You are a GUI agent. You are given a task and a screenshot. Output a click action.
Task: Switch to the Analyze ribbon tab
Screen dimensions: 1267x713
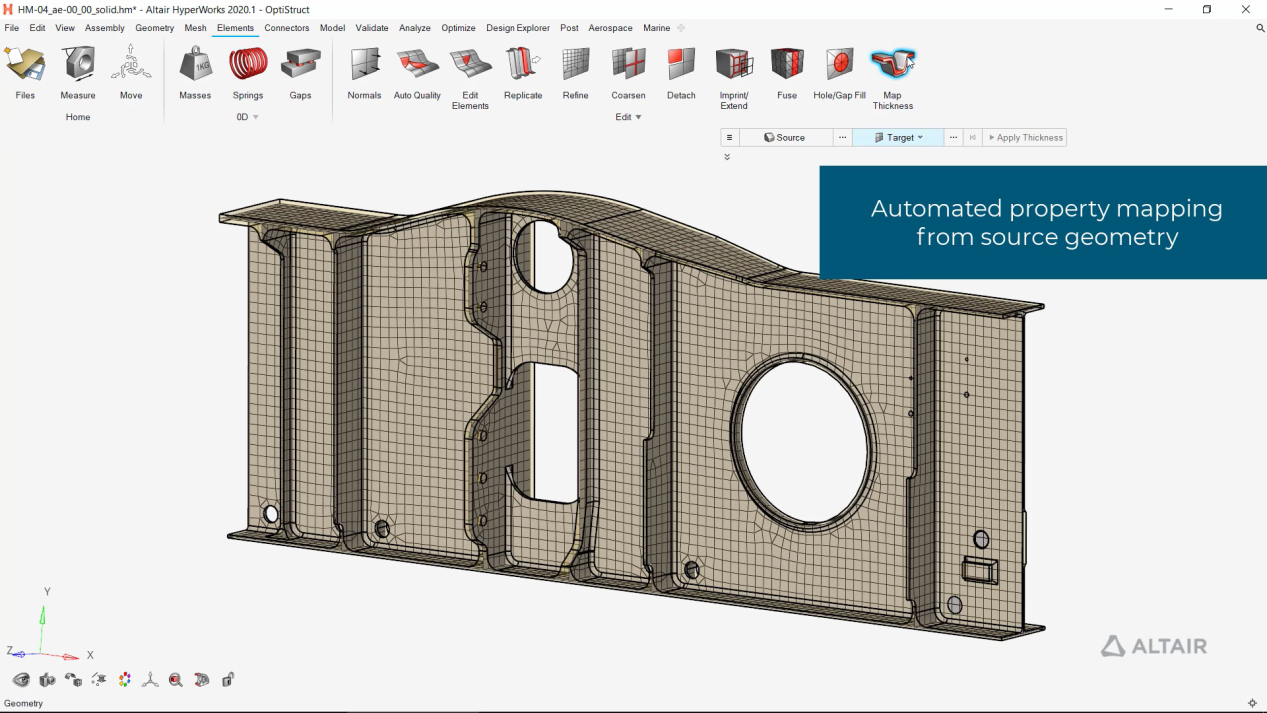[415, 28]
